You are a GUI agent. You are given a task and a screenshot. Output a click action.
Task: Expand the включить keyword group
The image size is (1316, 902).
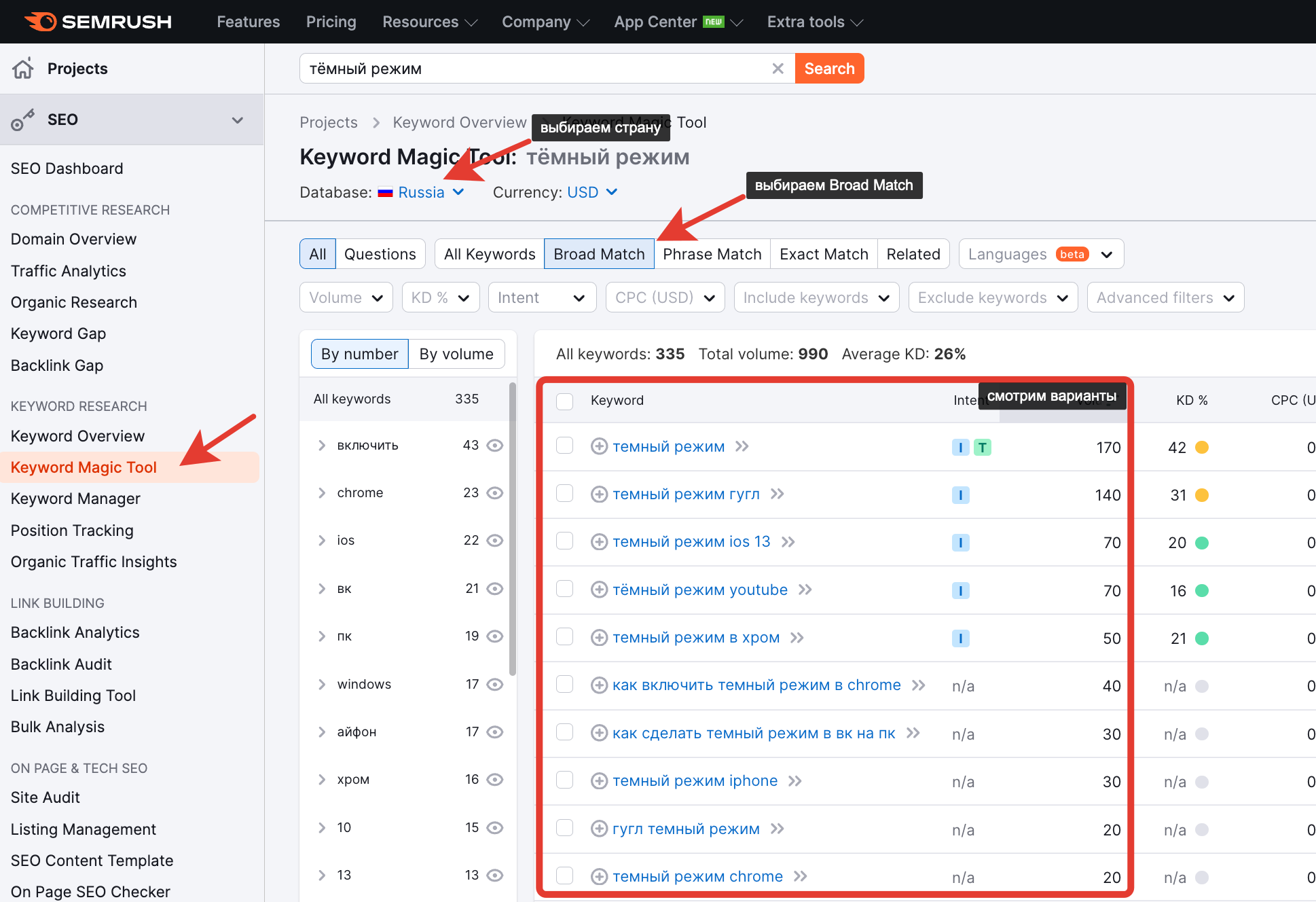pyautogui.click(x=322, y=446)
